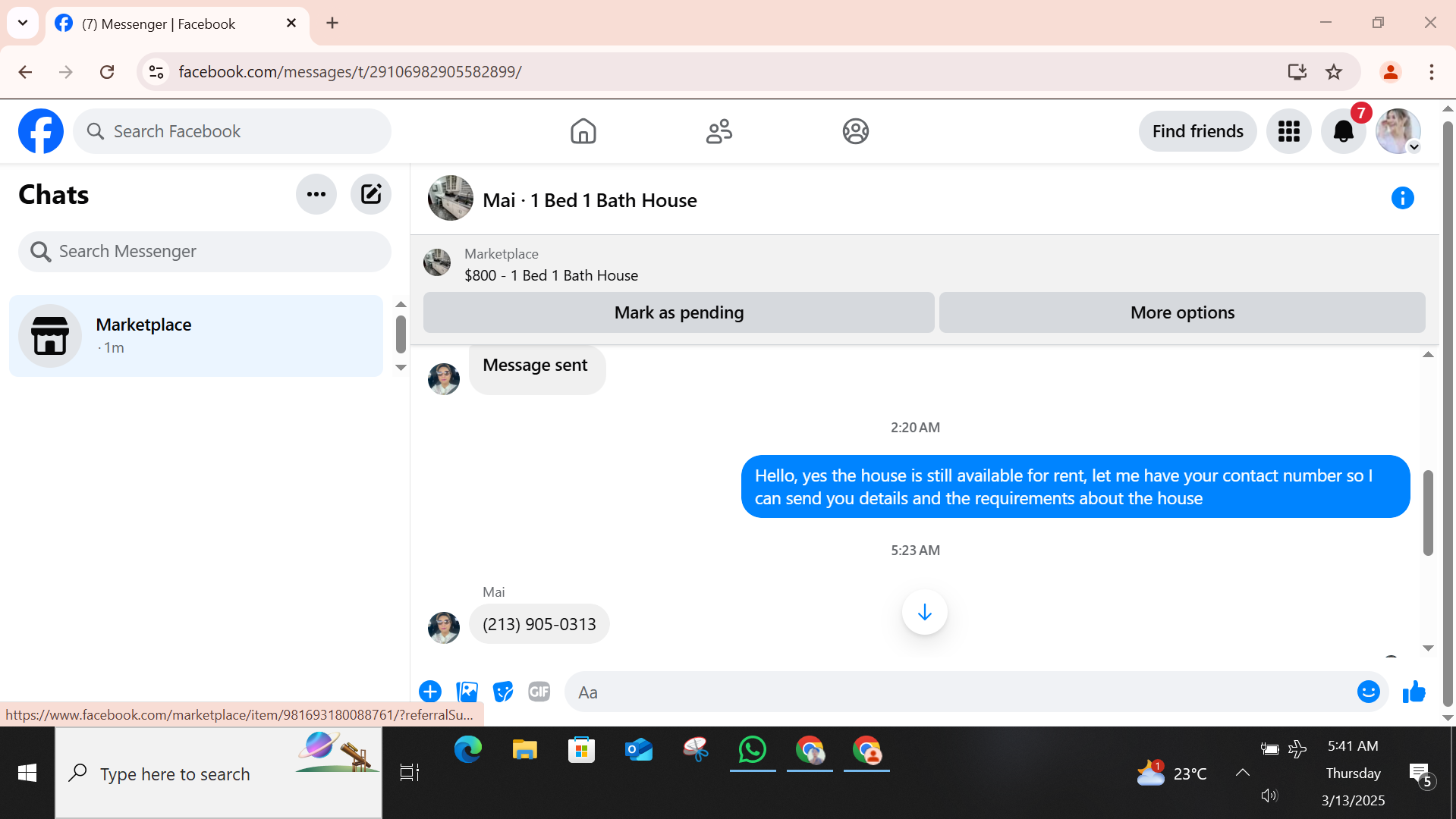Open Chats options three-dot menu

316,194
